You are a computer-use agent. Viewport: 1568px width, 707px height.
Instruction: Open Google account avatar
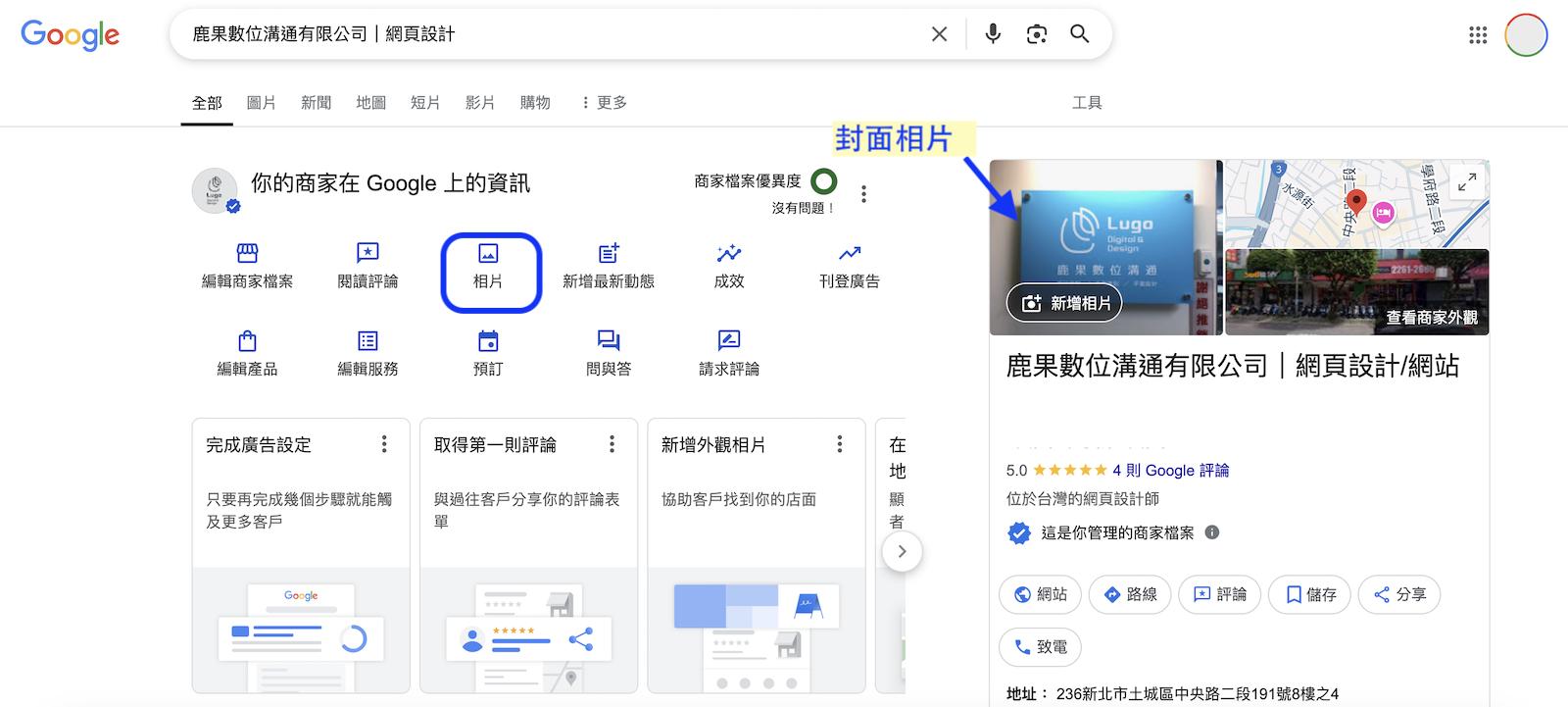(x=1526, y=35)
